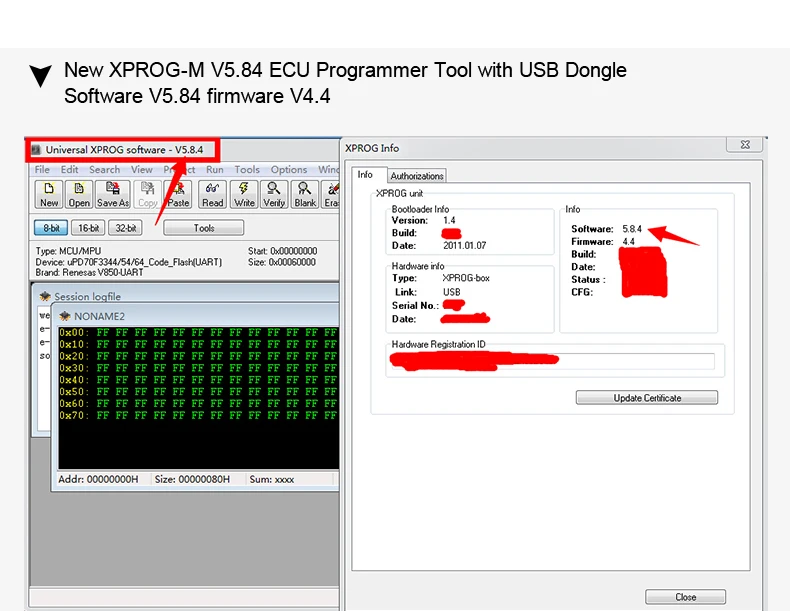
Task: Open the View menu
Action: pos(142,169)
